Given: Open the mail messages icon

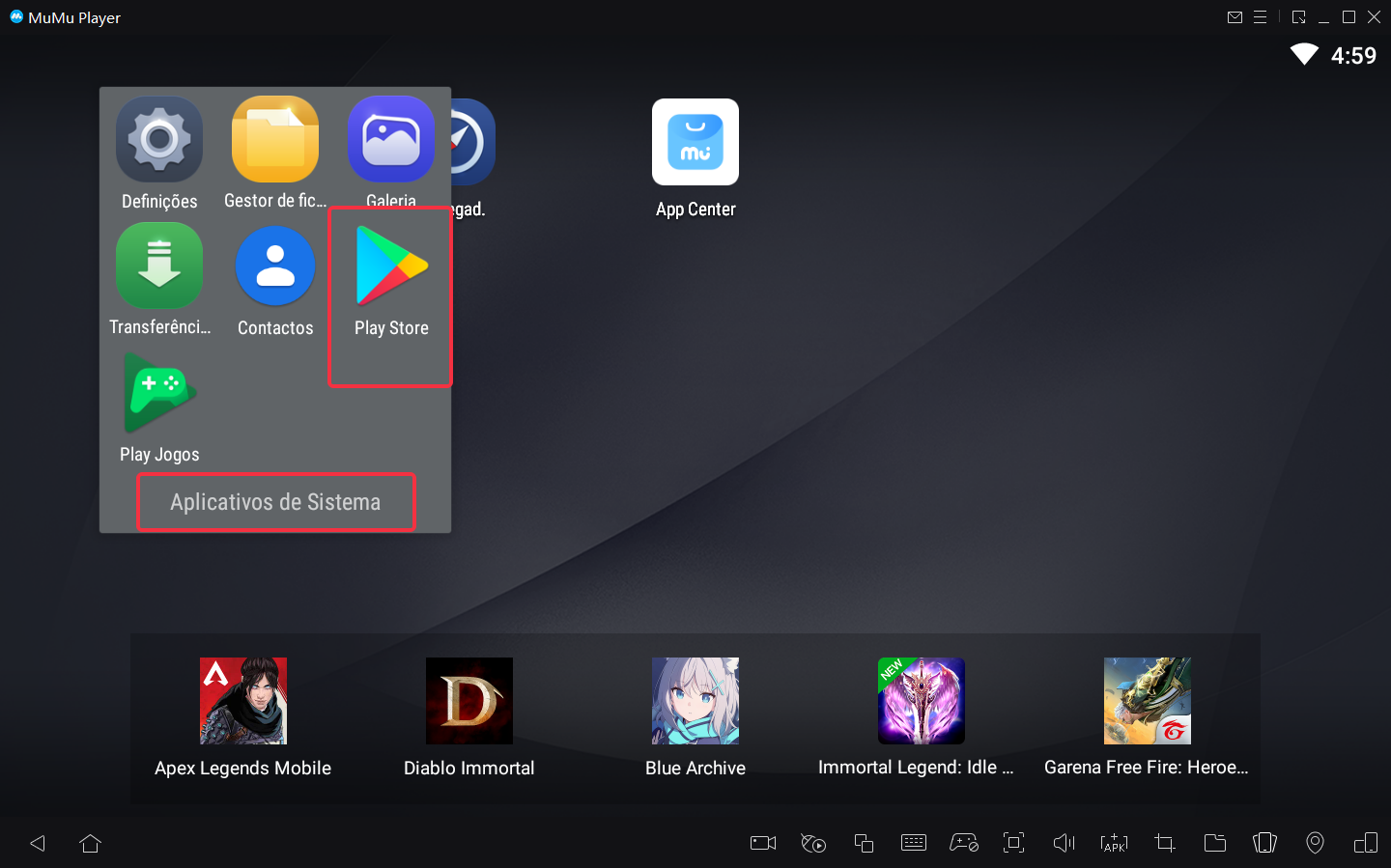Looking at the screenshot, I should 1235,17.
